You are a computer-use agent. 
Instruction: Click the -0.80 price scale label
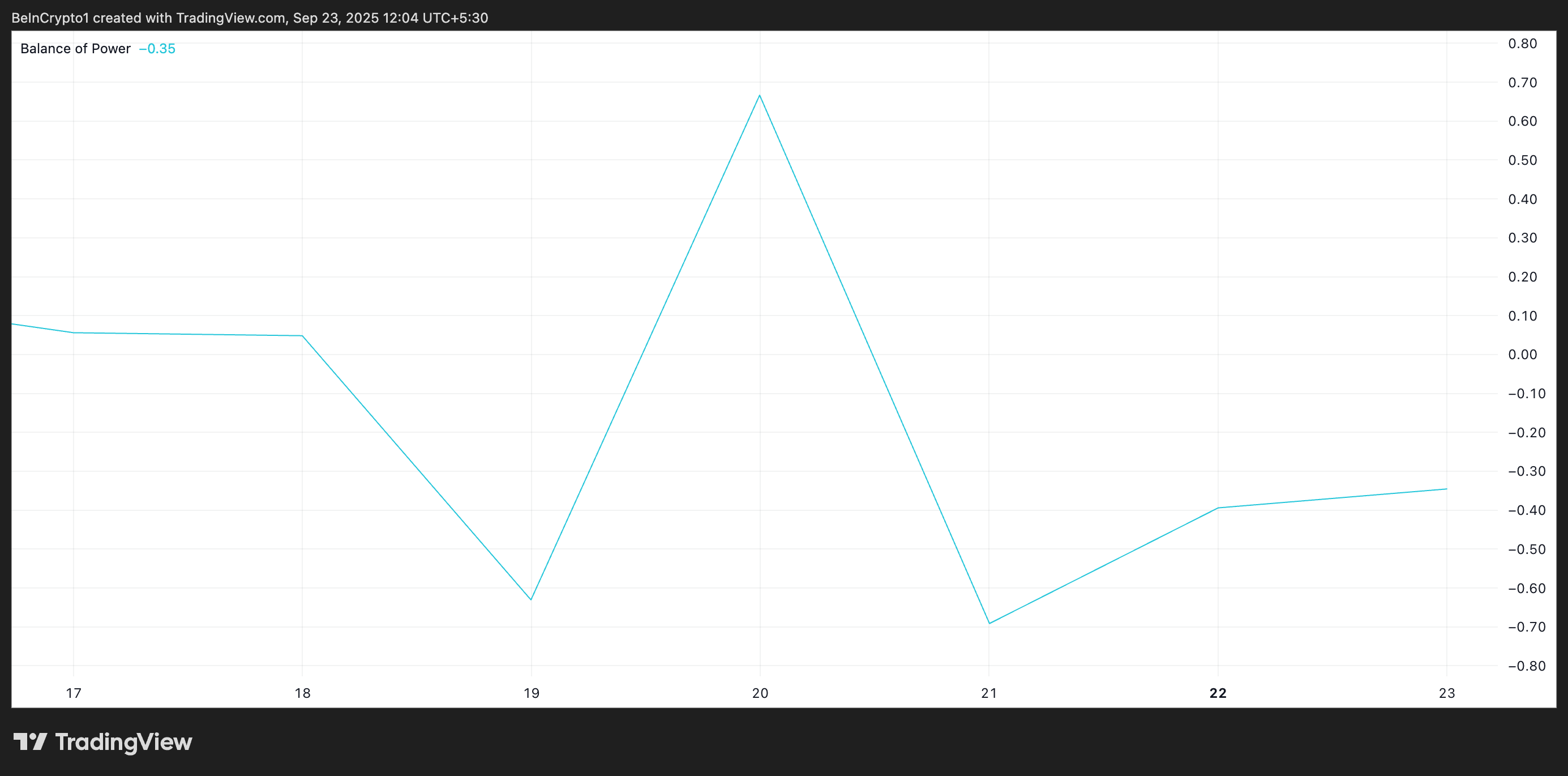1526,666
